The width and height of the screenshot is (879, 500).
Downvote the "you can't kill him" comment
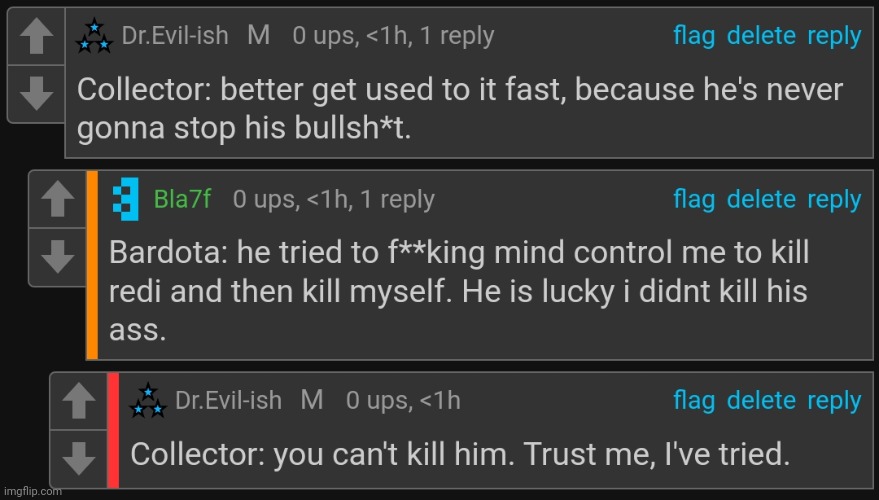tap(78, 459)
